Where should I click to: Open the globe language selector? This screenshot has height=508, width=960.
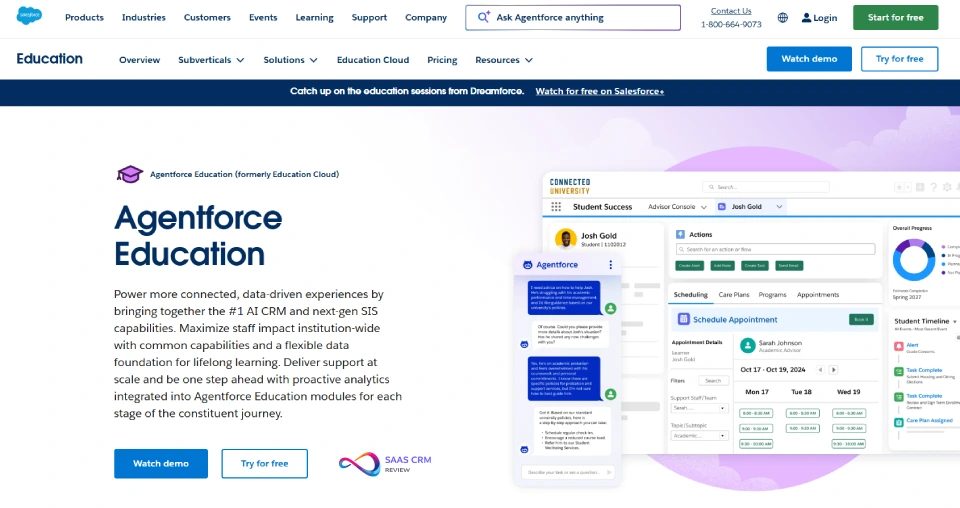(782, 18)
